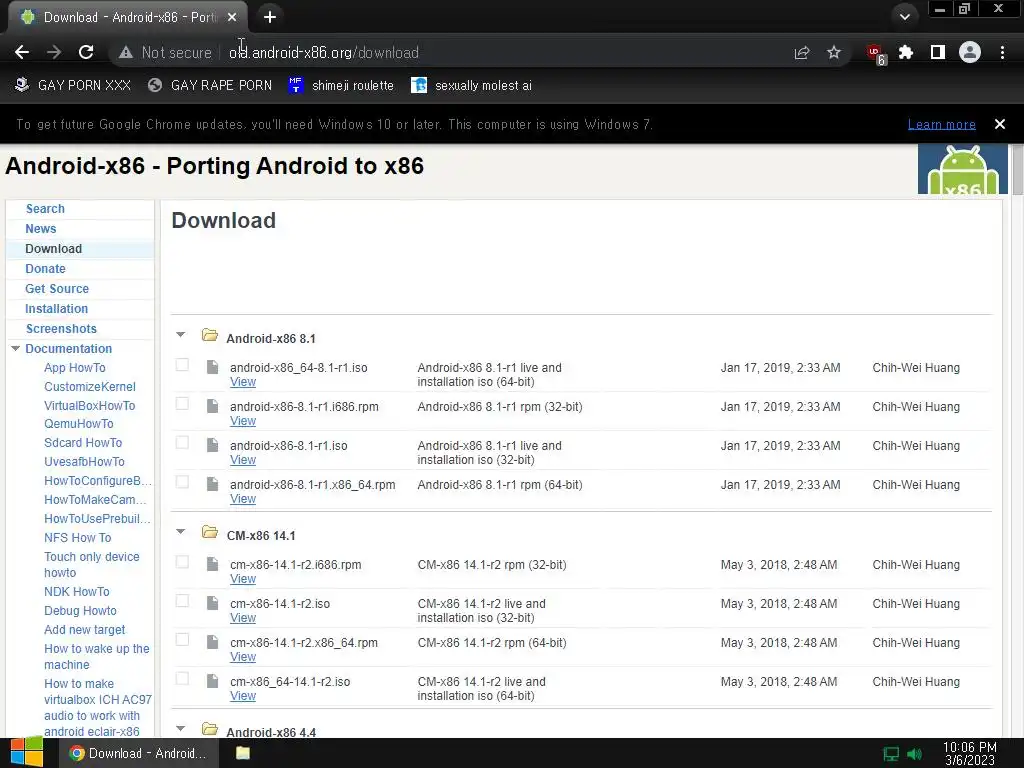1024x768 pixels.
Task: Click the Android-x86 4.4 folder icon
Action: [x=210, y=729]
